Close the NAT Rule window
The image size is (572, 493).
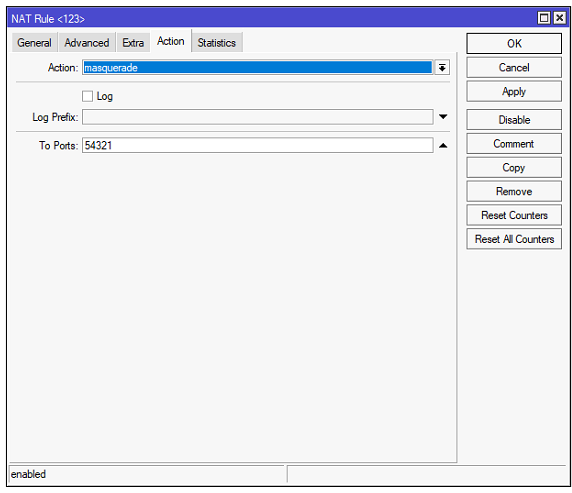click(560, 18)
